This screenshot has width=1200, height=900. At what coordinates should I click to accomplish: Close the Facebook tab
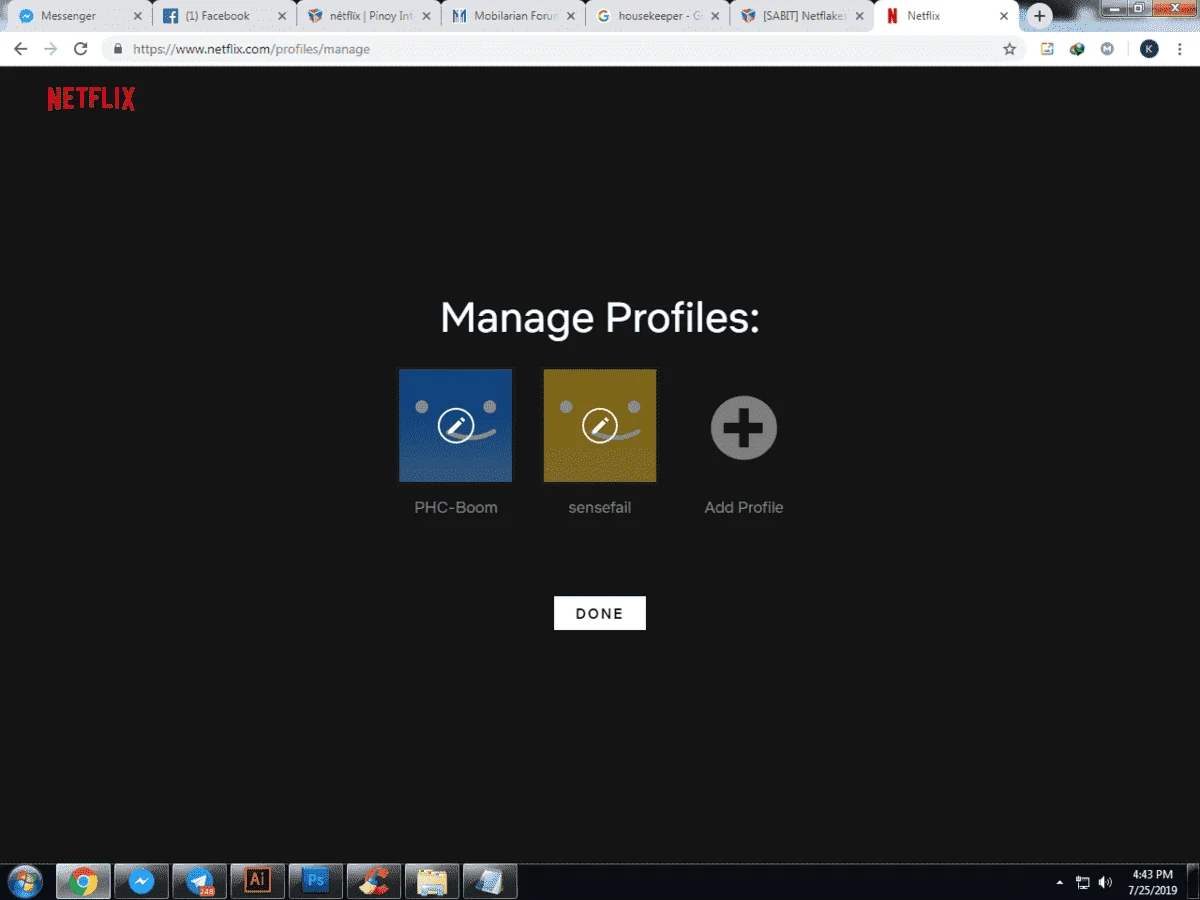click(282, 16)
